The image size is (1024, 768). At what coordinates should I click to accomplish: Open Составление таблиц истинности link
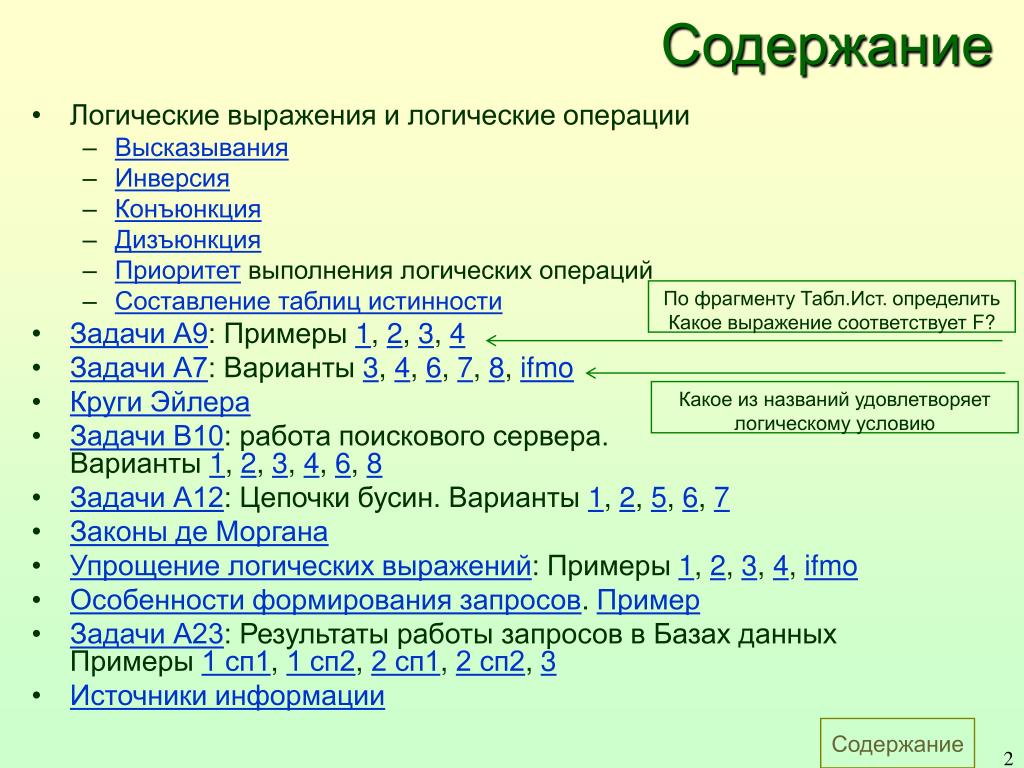(308, 301)
